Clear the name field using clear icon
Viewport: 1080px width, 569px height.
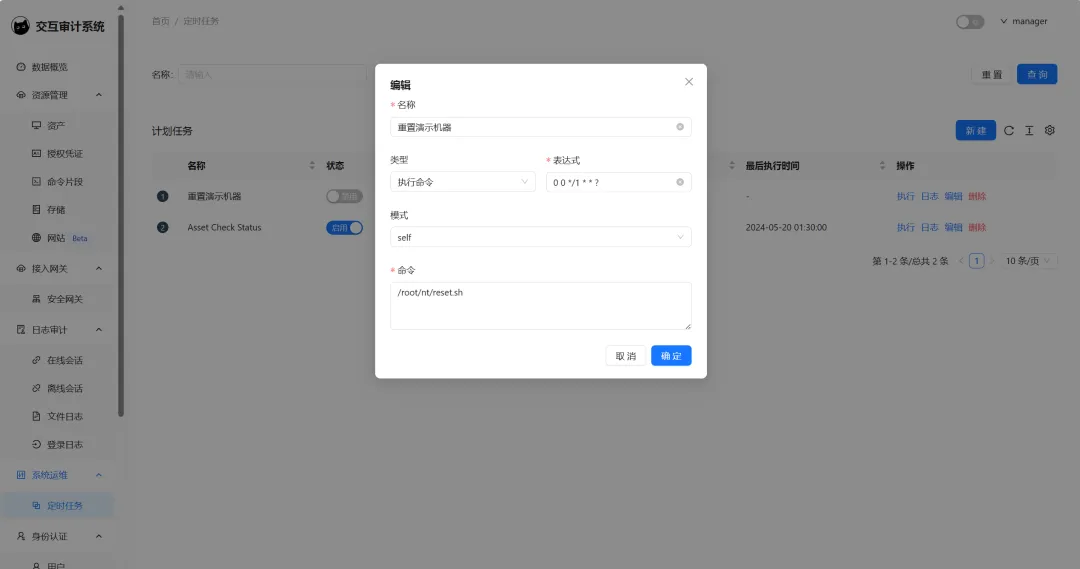click(x=680, y=127)
